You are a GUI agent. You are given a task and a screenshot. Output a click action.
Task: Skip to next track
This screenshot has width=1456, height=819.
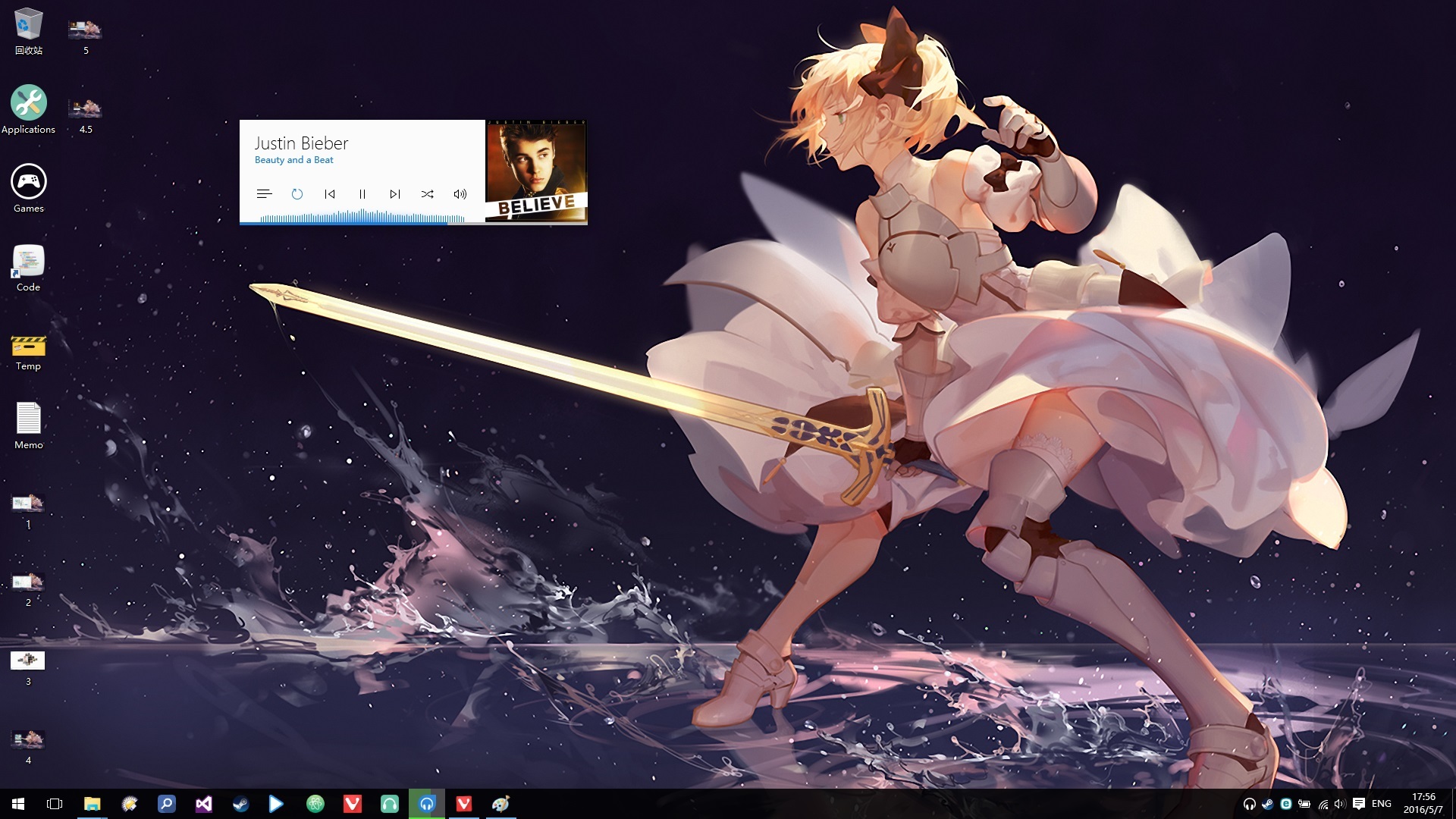click(x=395, y=194)
